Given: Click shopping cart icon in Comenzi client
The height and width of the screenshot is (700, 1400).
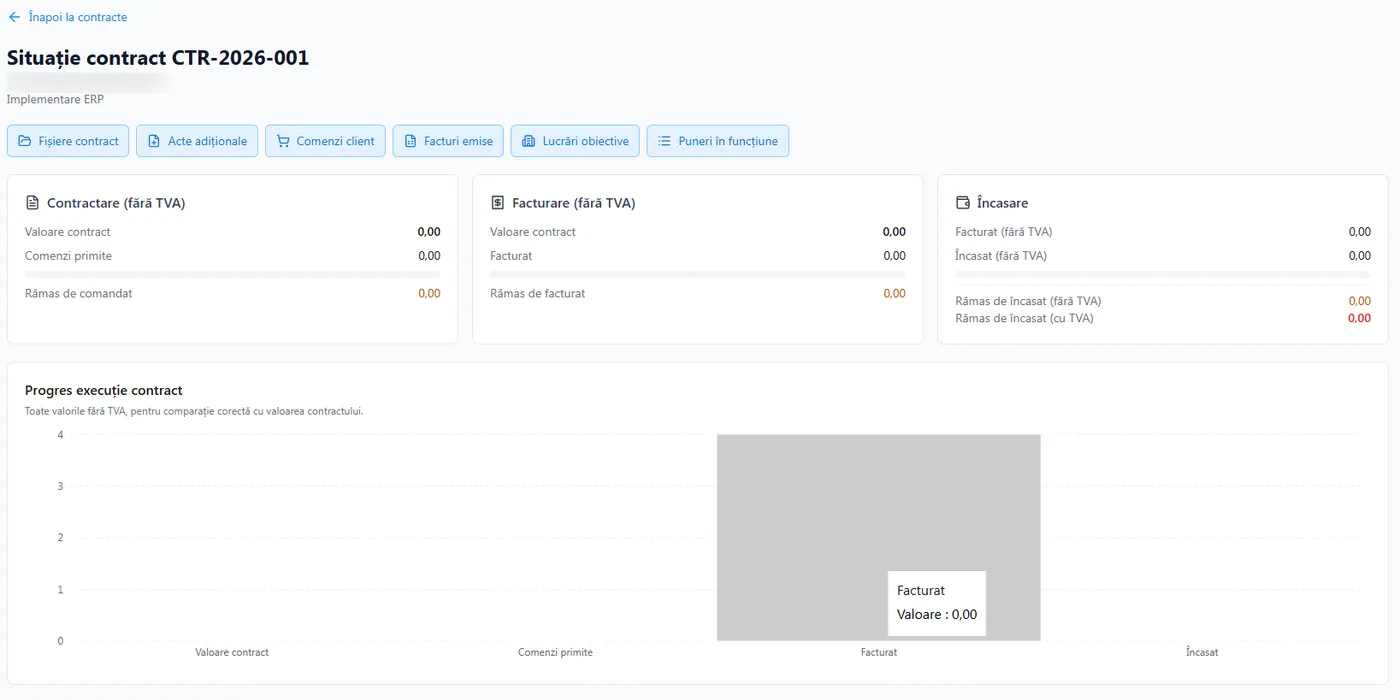Looking at the screenshot, I should click(283, 141).
